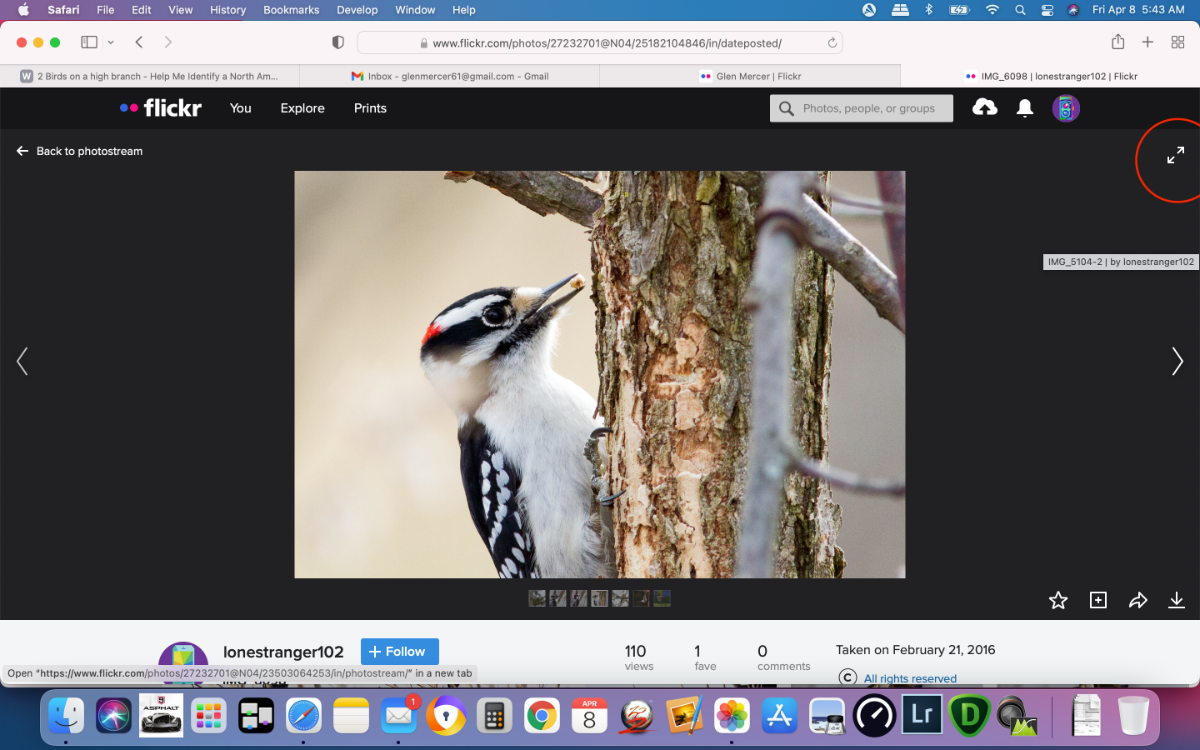Image resolution: width=1200 pixels, height=750 pixels.
Task: Switch to the Gmail Inbox tab
Action: pos(450,76)
